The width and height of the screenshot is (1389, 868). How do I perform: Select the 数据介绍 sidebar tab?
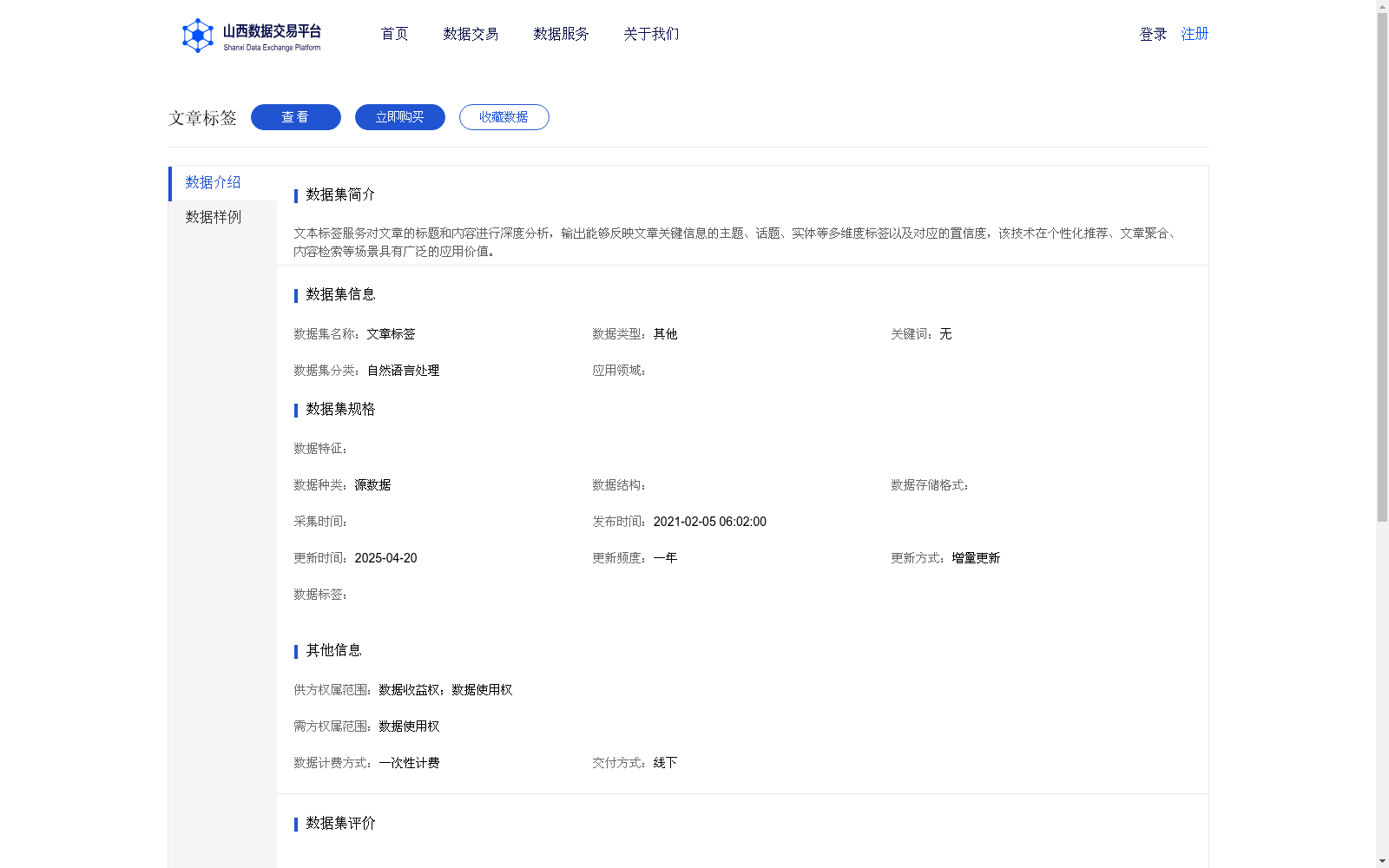tap(222, 183)
